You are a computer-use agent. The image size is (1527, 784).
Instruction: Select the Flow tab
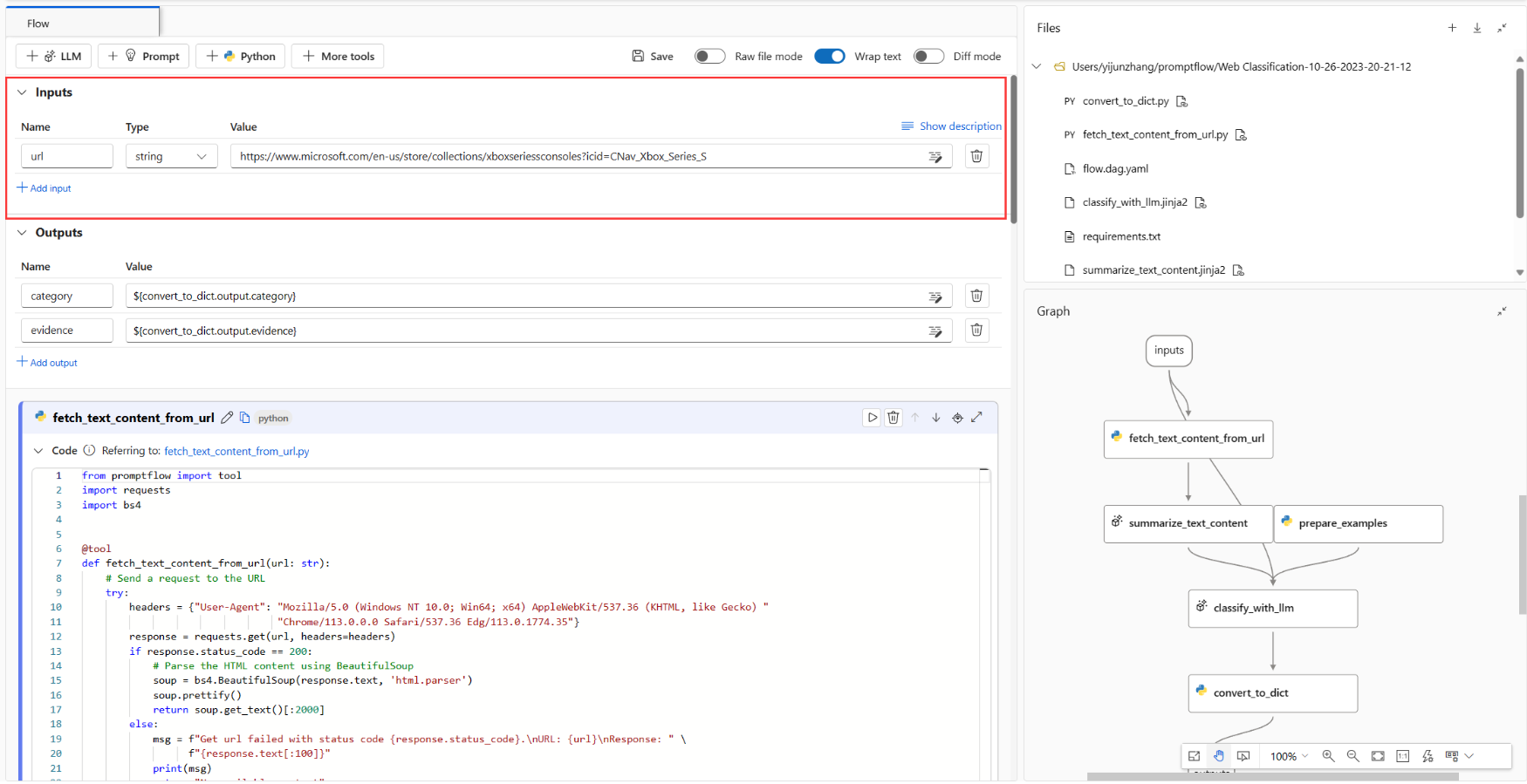pos(38,24)
